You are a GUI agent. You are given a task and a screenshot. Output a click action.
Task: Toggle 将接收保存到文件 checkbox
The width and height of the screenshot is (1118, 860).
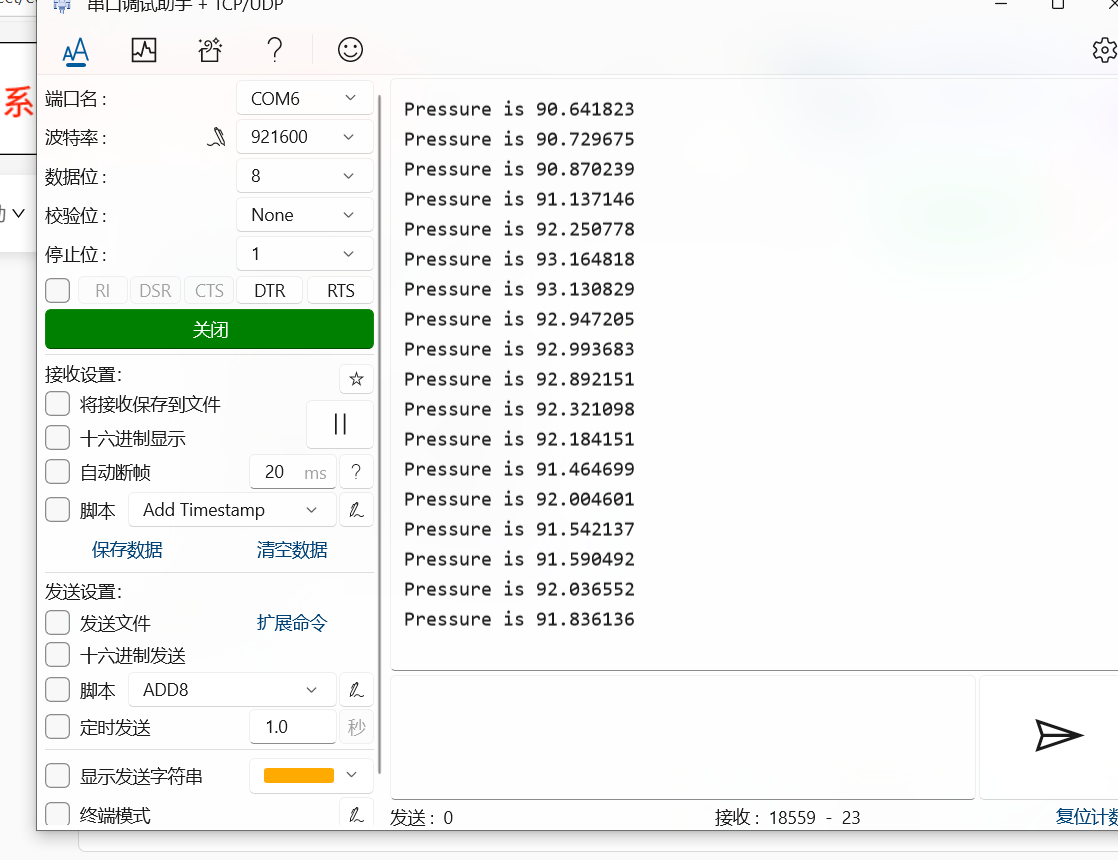[58, 404]
